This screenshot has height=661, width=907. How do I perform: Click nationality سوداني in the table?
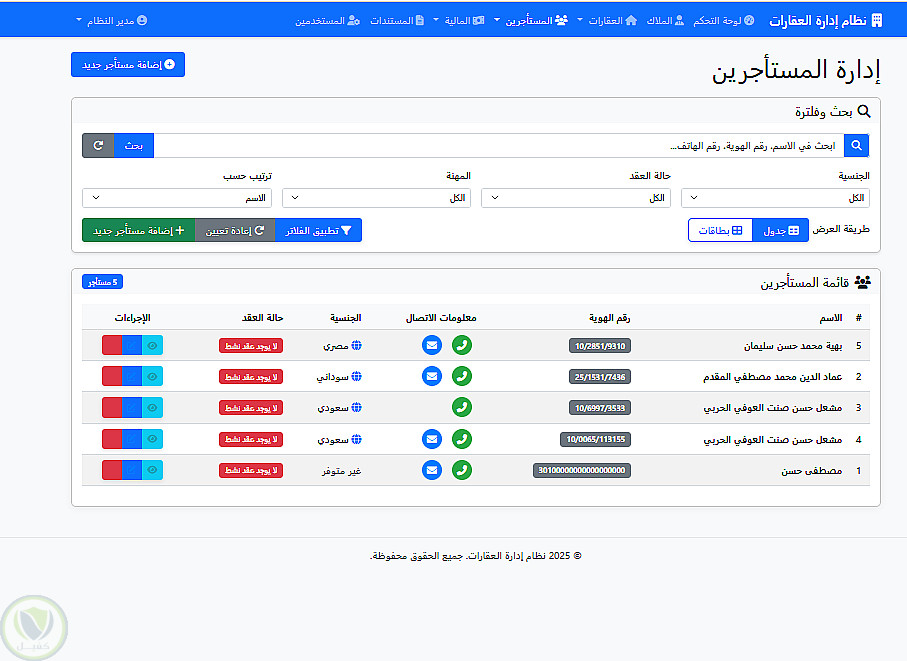point(333,377)
